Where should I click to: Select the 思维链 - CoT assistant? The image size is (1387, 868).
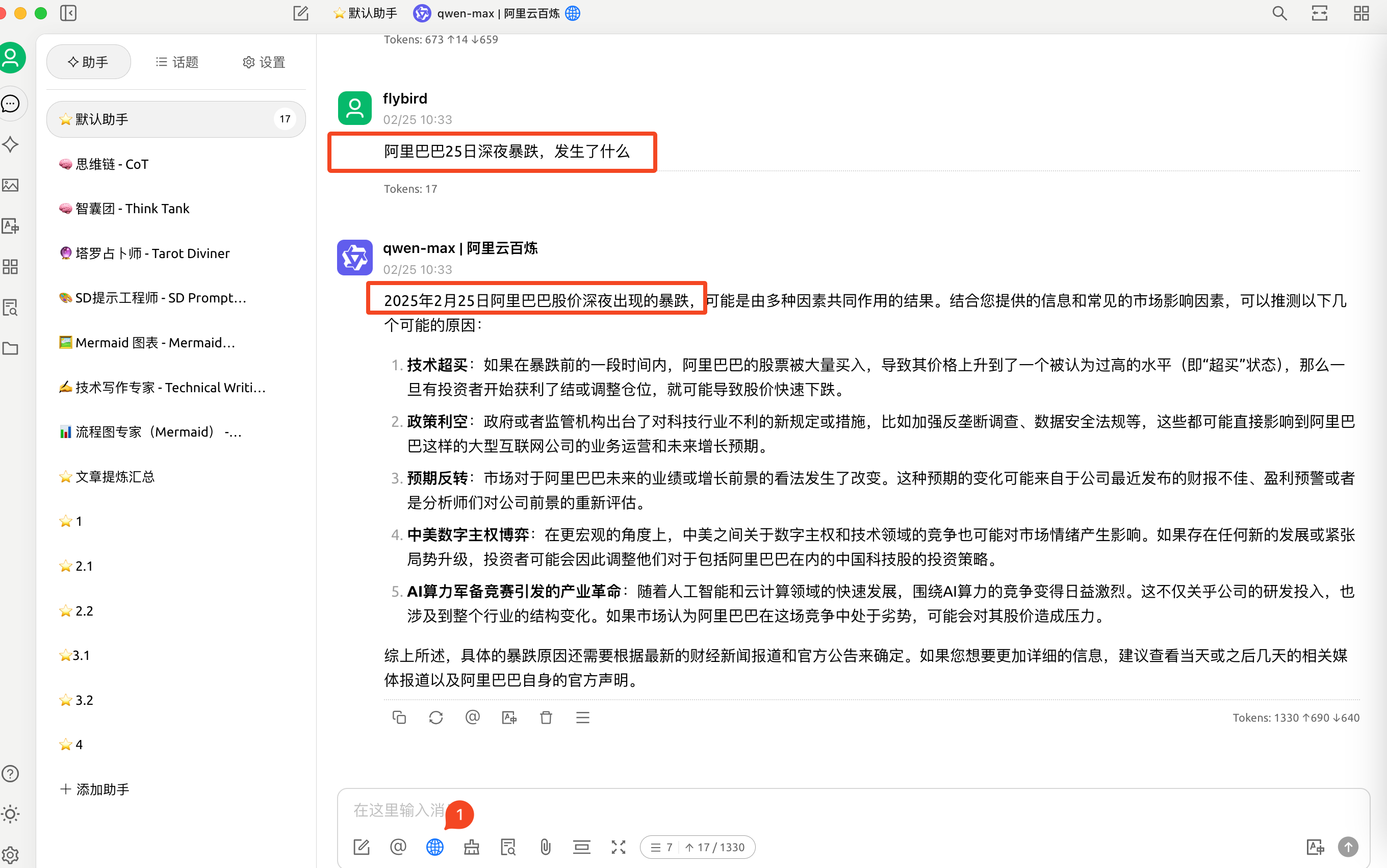click(112, 164)
